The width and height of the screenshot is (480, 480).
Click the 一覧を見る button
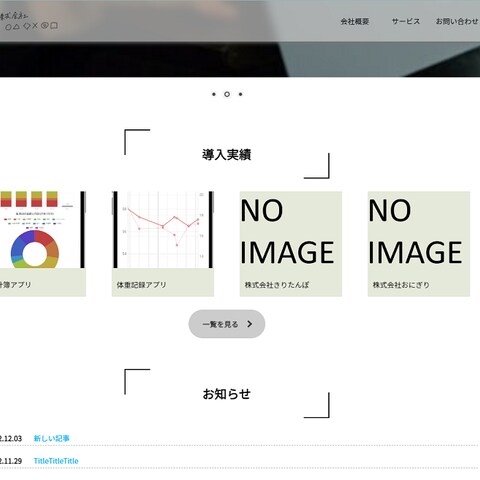coord(227,324)
